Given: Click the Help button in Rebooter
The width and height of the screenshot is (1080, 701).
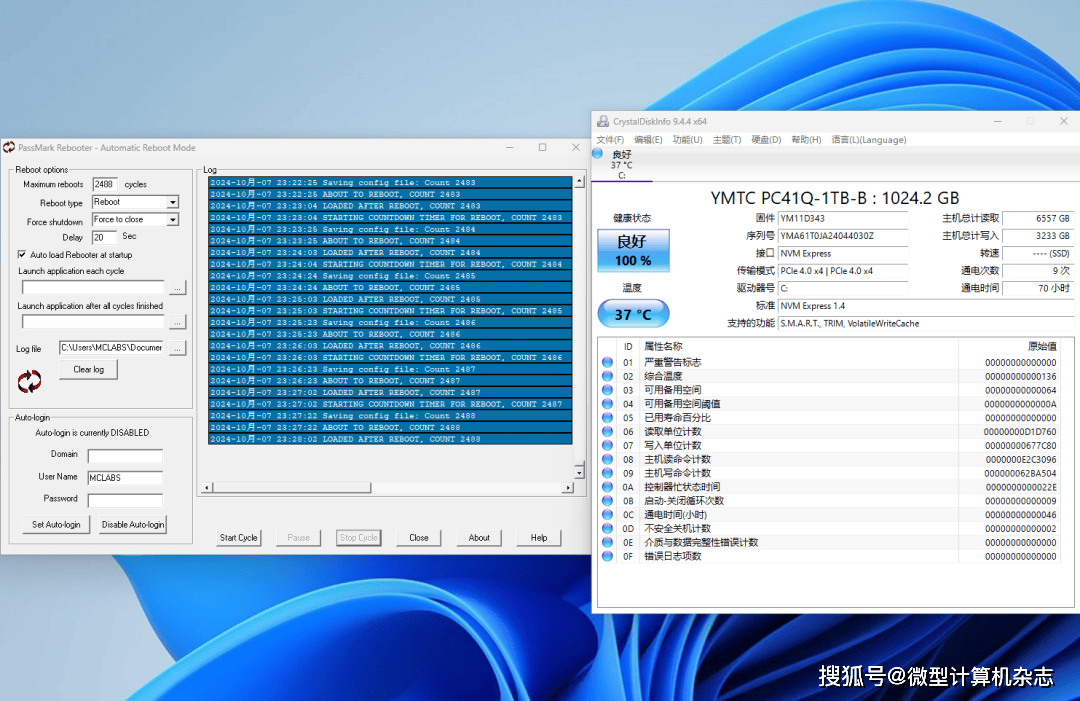Looking at the screenshot, I should pyautogui.click(x=539, y=538).
